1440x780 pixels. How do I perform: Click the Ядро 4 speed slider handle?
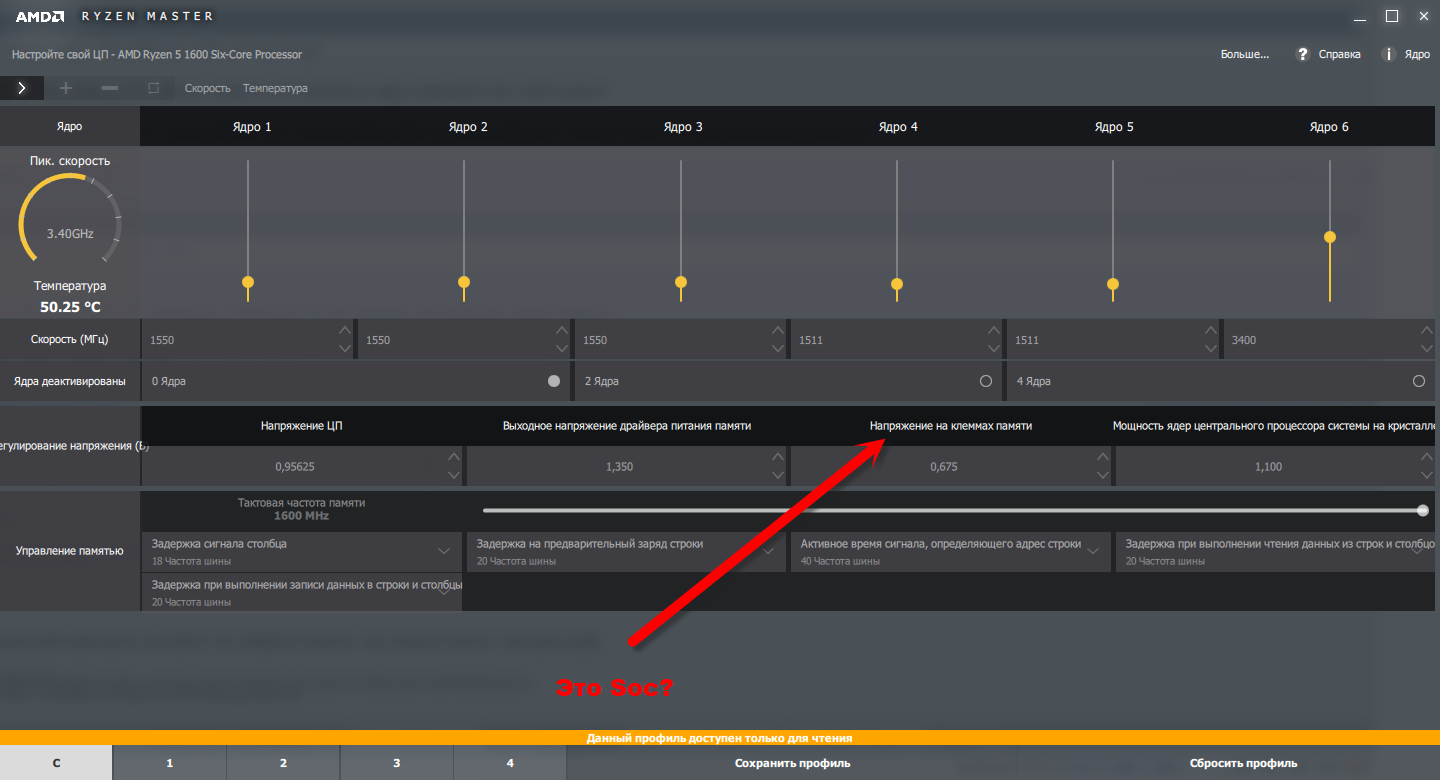click(897, 284)
